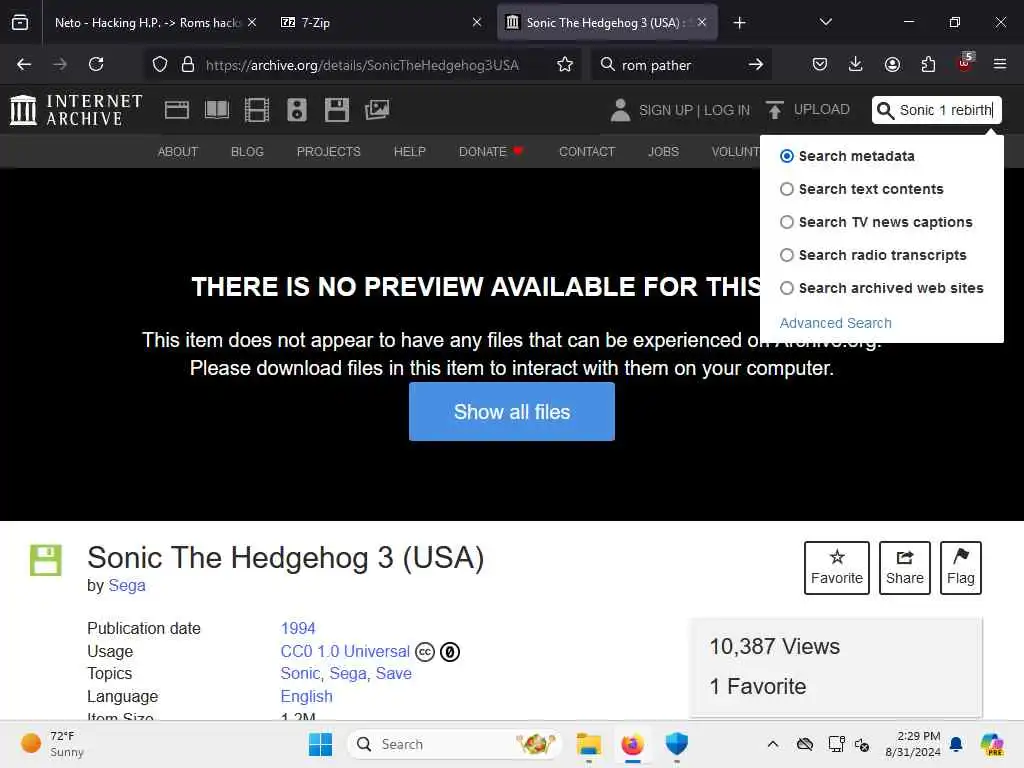1024x768 pixels.
Task: Expand the list all tabs chevron
Action: (825, 22)
